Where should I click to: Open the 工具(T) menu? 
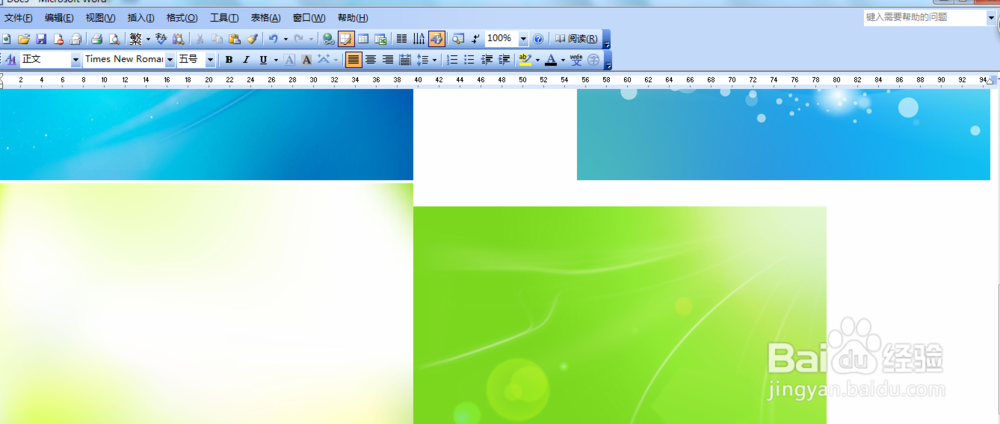coord(224,18)
